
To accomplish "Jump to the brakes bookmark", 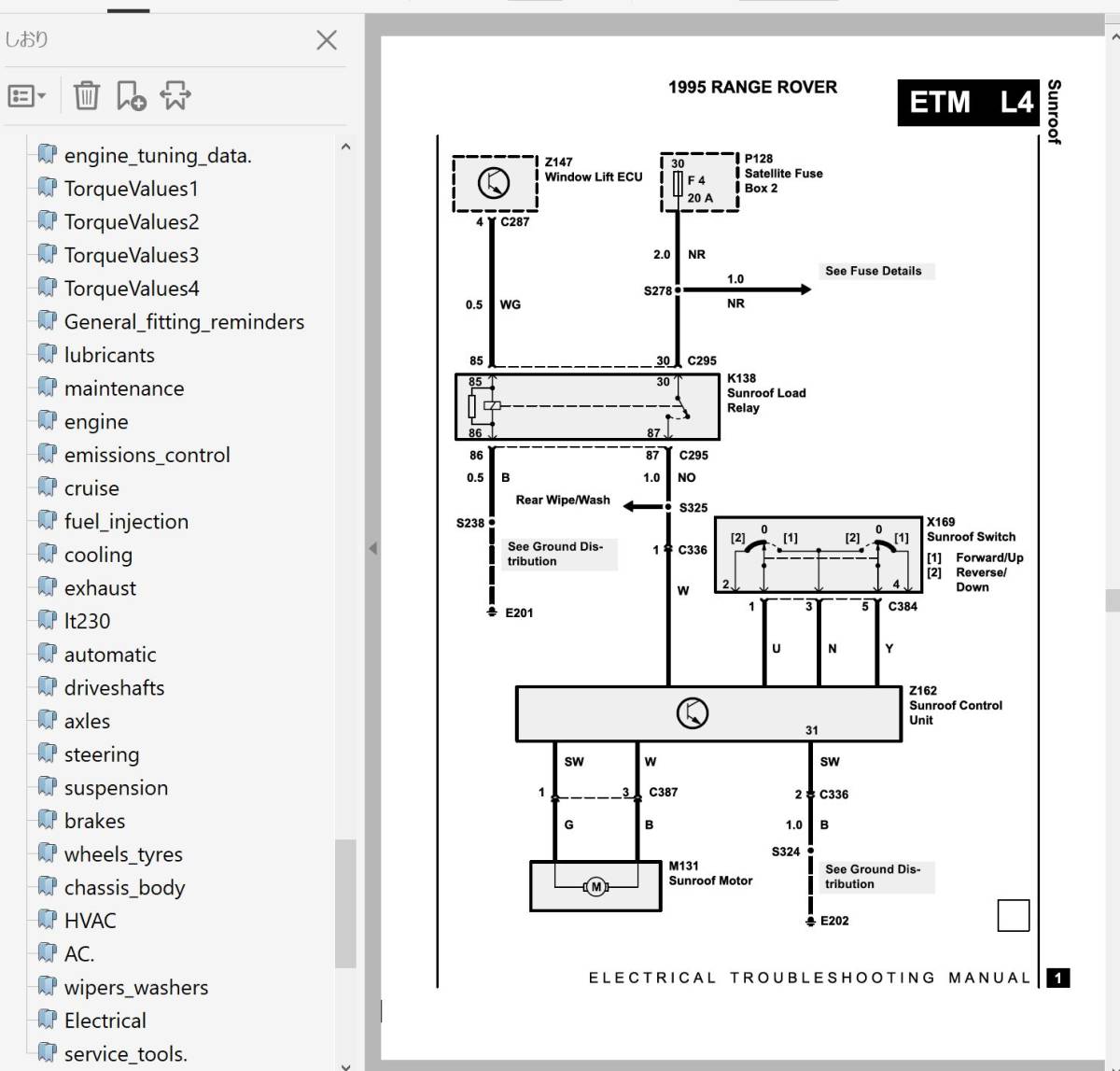I will coord(94,821).
